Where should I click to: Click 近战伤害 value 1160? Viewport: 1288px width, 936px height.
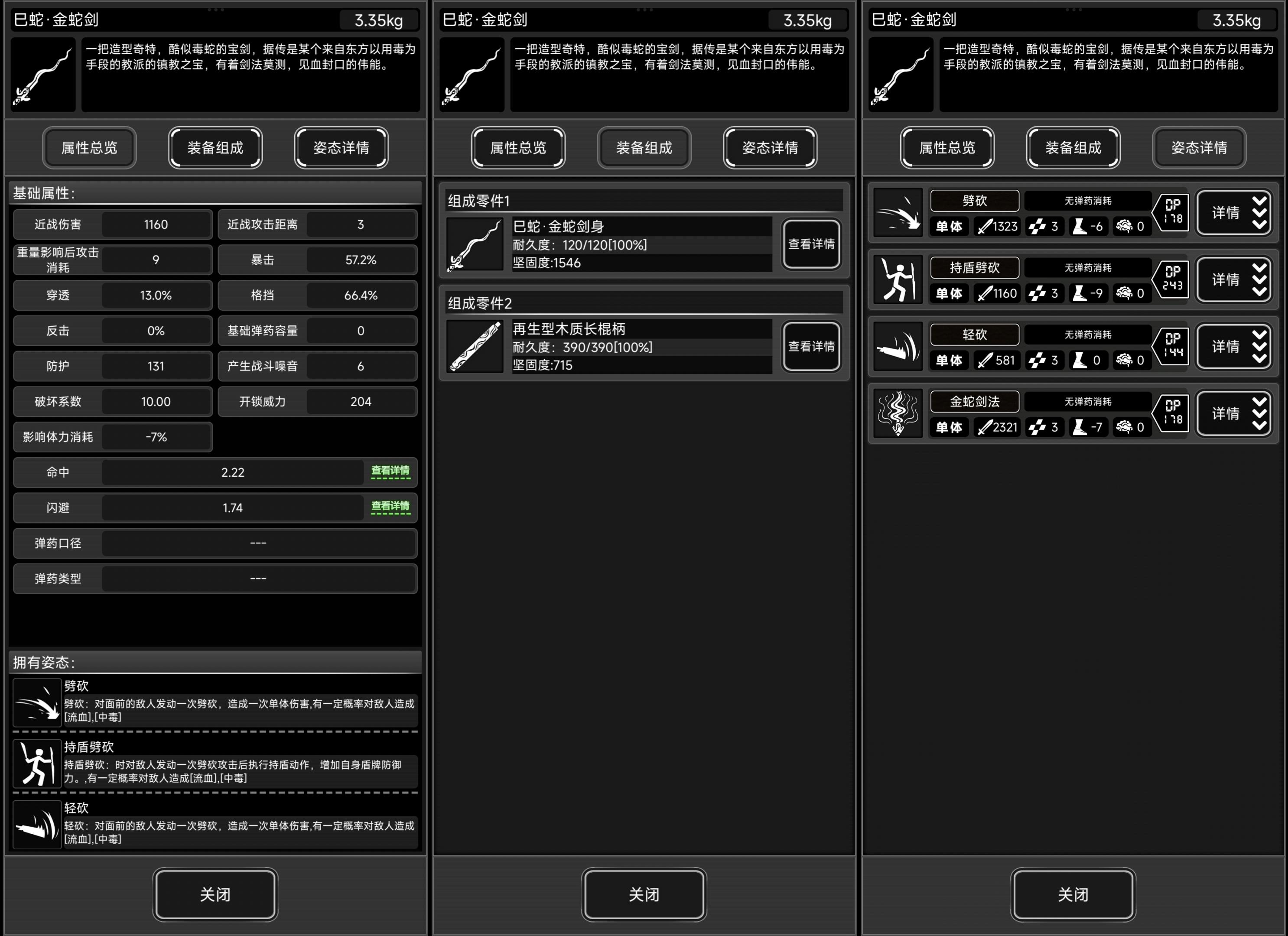tap(156, 224)
